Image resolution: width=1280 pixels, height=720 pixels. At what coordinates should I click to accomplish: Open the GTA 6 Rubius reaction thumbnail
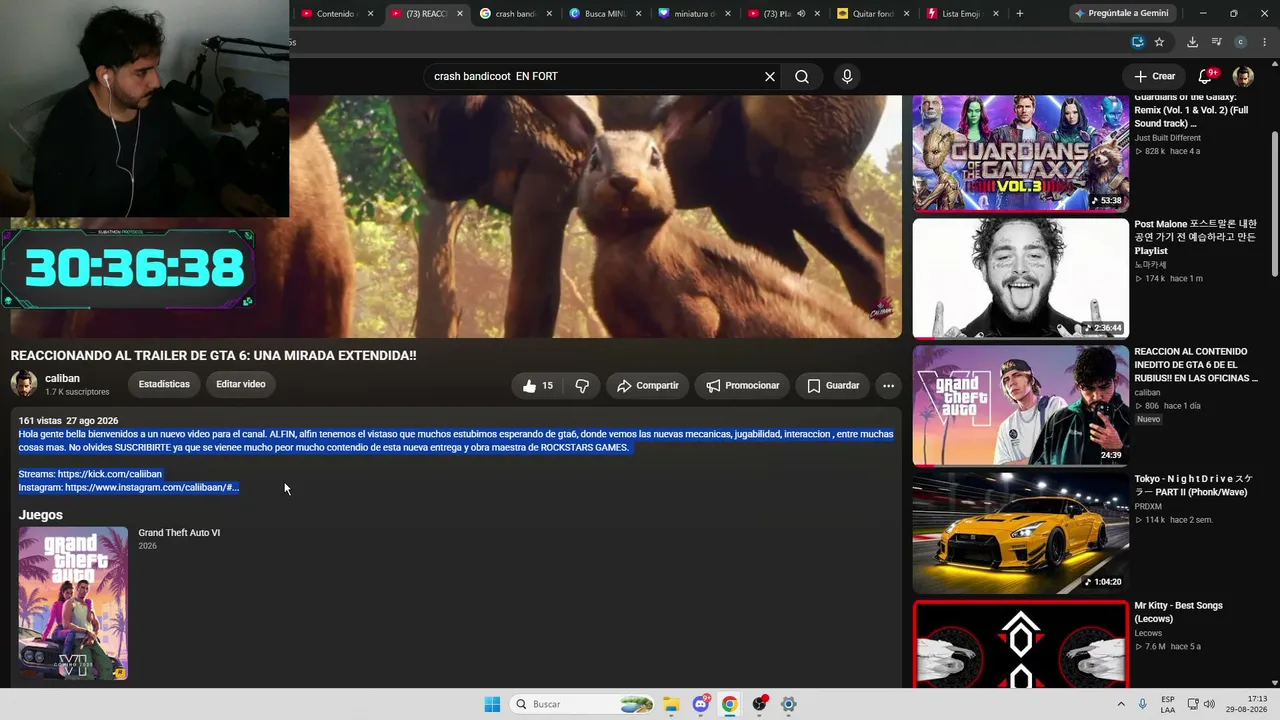click(1021, 405)
